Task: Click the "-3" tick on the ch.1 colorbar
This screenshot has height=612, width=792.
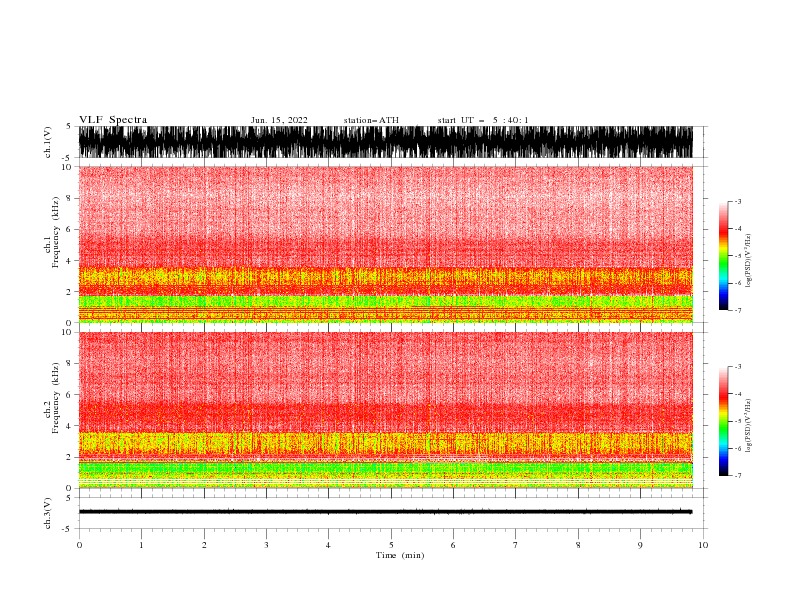Action: click(x=737, y=201)
